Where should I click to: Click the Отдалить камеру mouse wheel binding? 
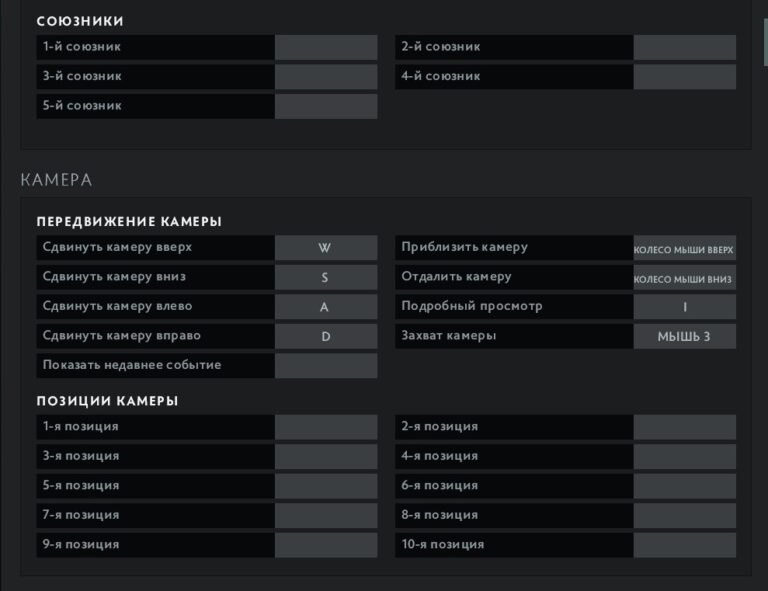[x=685, y=277]
